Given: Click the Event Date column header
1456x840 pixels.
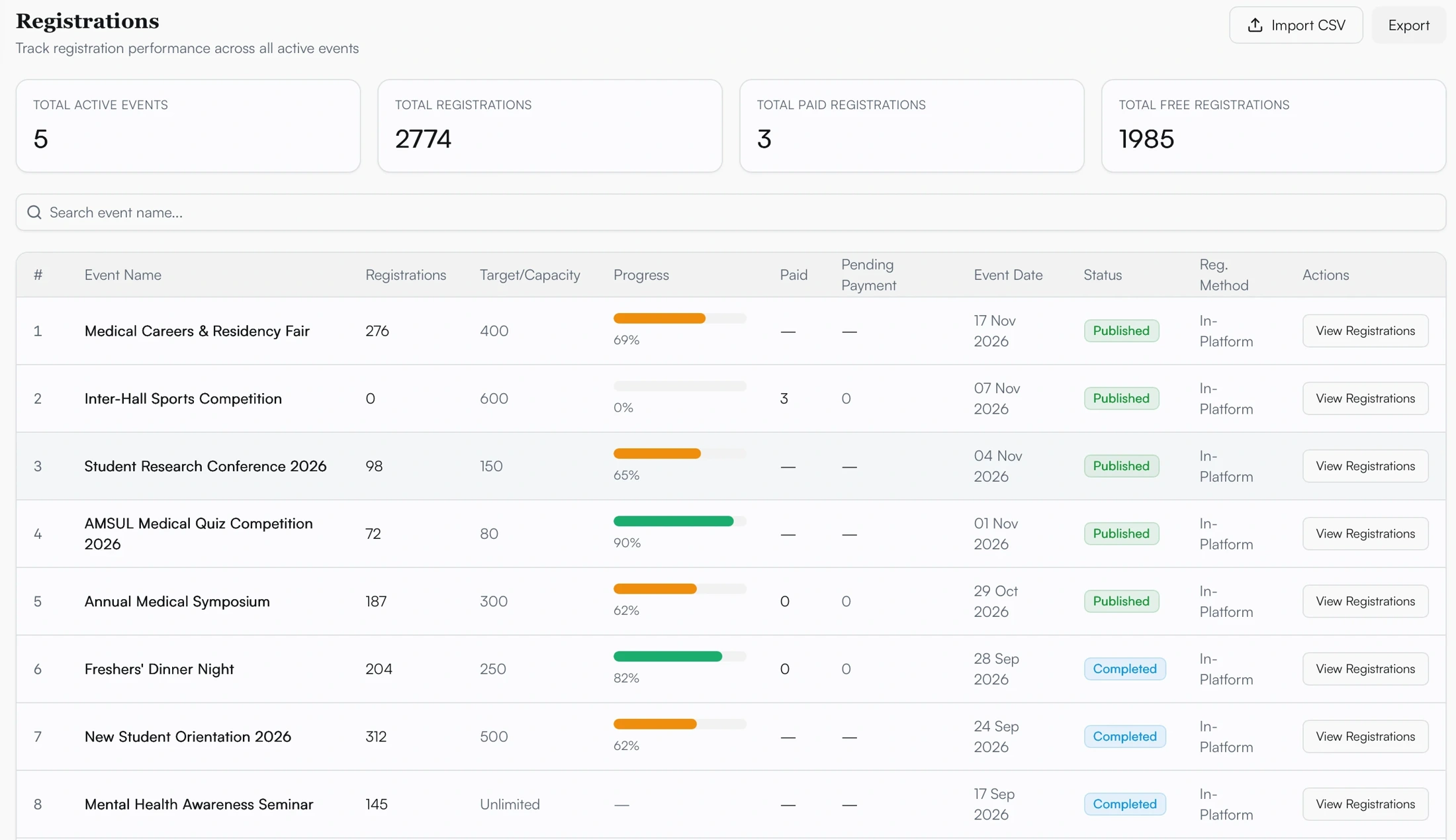Looking at the screenshot, I should (1008, 275).
